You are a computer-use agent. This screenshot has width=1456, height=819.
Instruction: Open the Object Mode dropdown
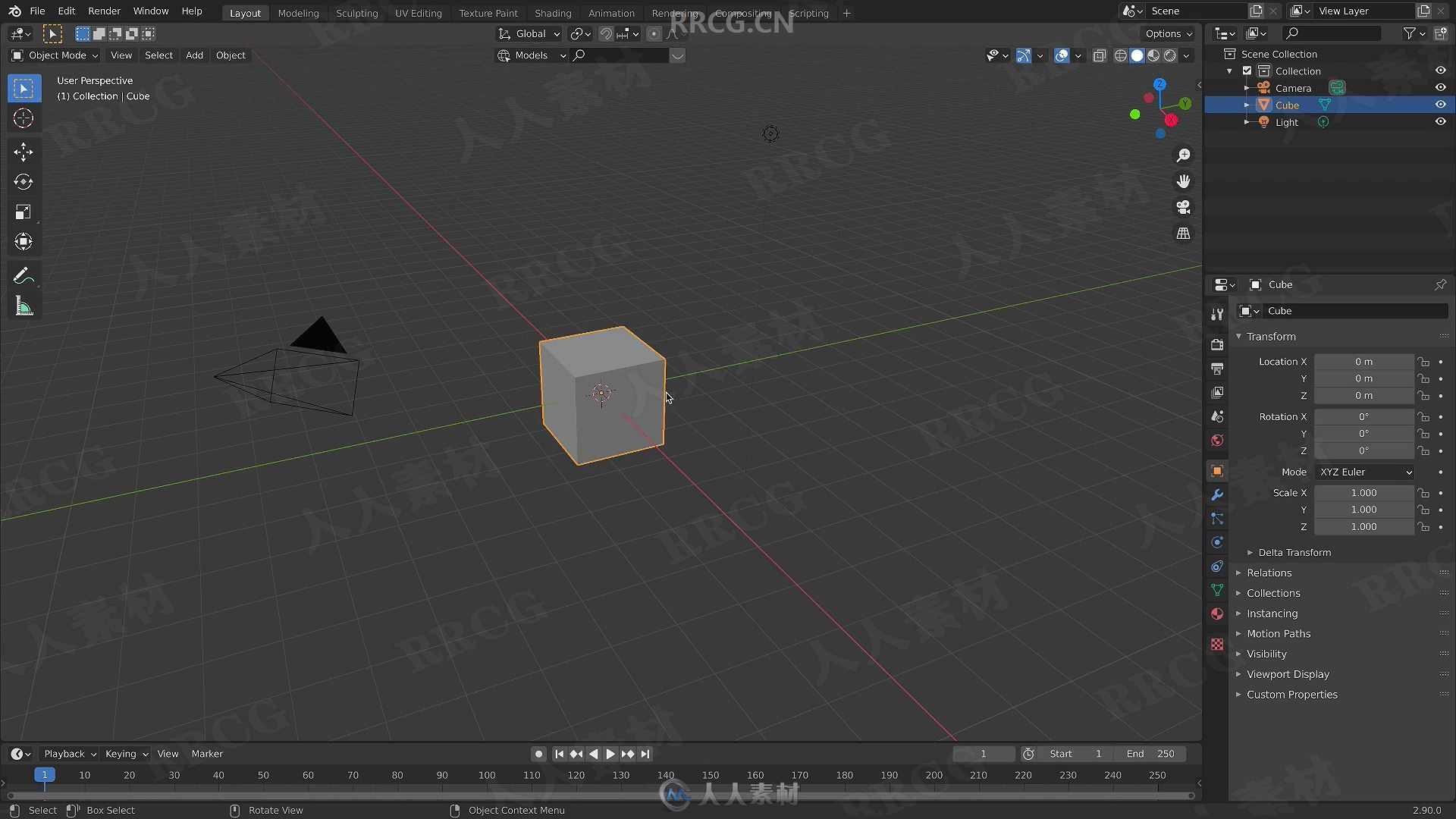[x=54, y=55]
